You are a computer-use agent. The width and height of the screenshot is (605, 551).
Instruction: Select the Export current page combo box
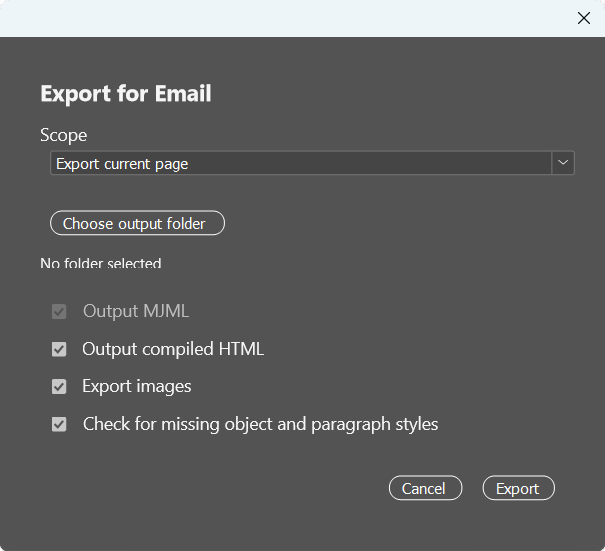tap(312, 163)
